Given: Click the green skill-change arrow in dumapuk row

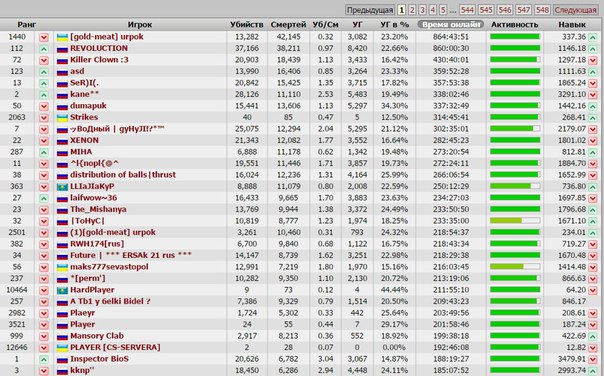Looking at the screenshot, I should click(x=592, y=106).
